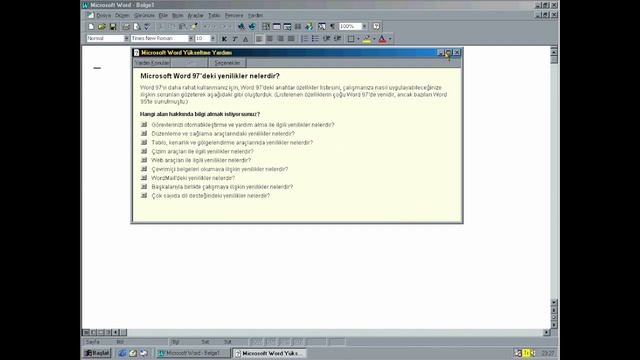The image size is (640, 360).
Task: Select the Format Painter brush icon
Action: pyautogui.click(x=194, y=27)
